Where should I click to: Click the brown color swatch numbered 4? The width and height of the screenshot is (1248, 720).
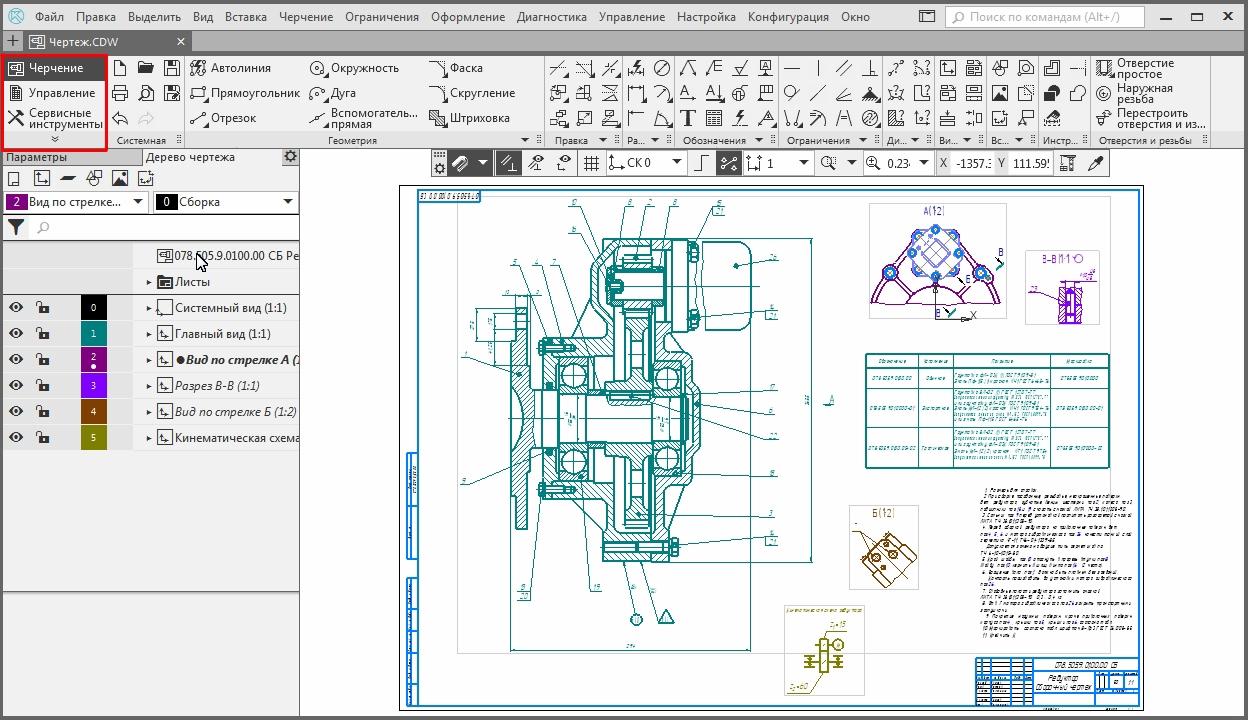tap(93, 412)
